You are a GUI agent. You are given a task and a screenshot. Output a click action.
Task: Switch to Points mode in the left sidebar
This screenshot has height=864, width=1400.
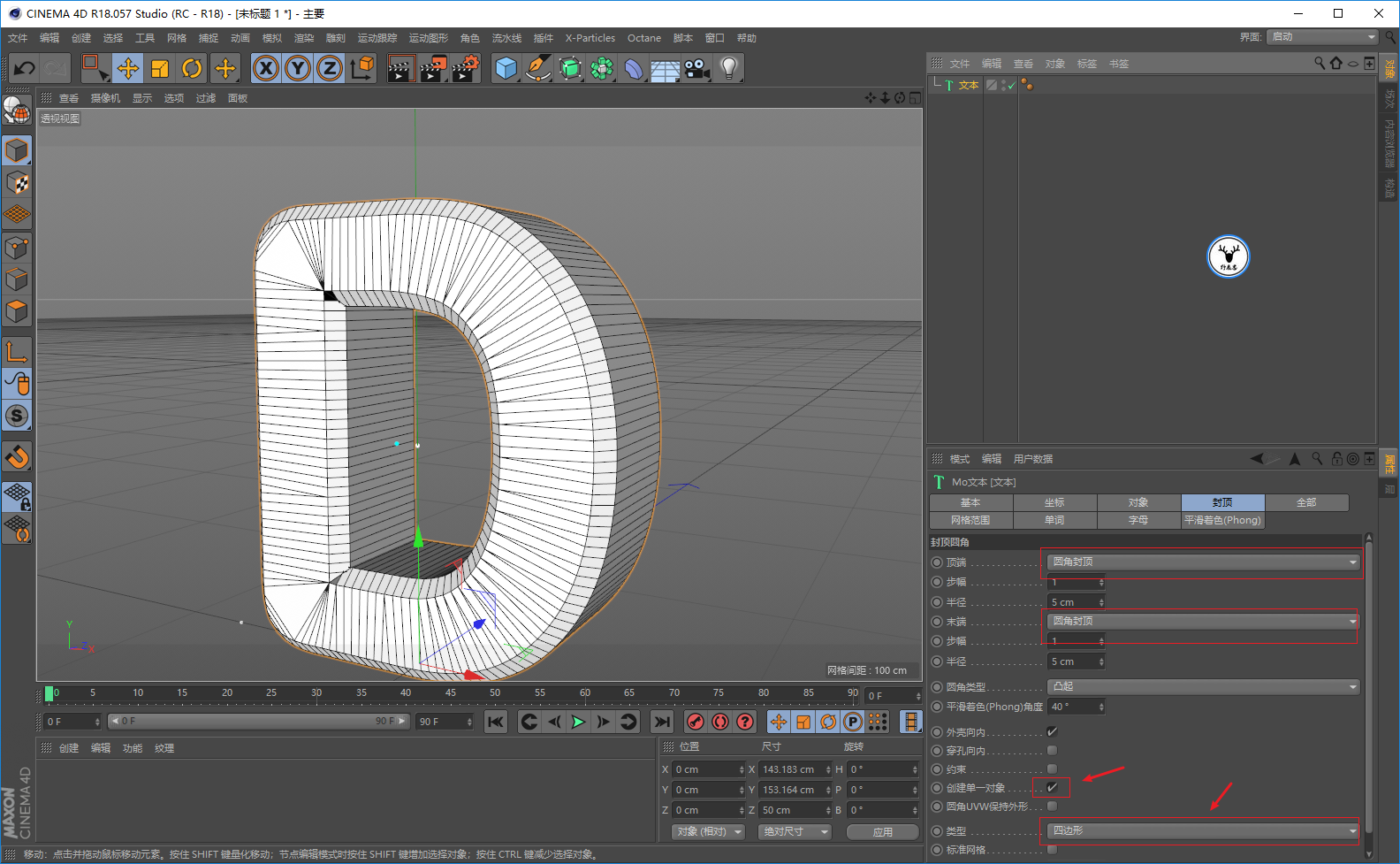17,248
